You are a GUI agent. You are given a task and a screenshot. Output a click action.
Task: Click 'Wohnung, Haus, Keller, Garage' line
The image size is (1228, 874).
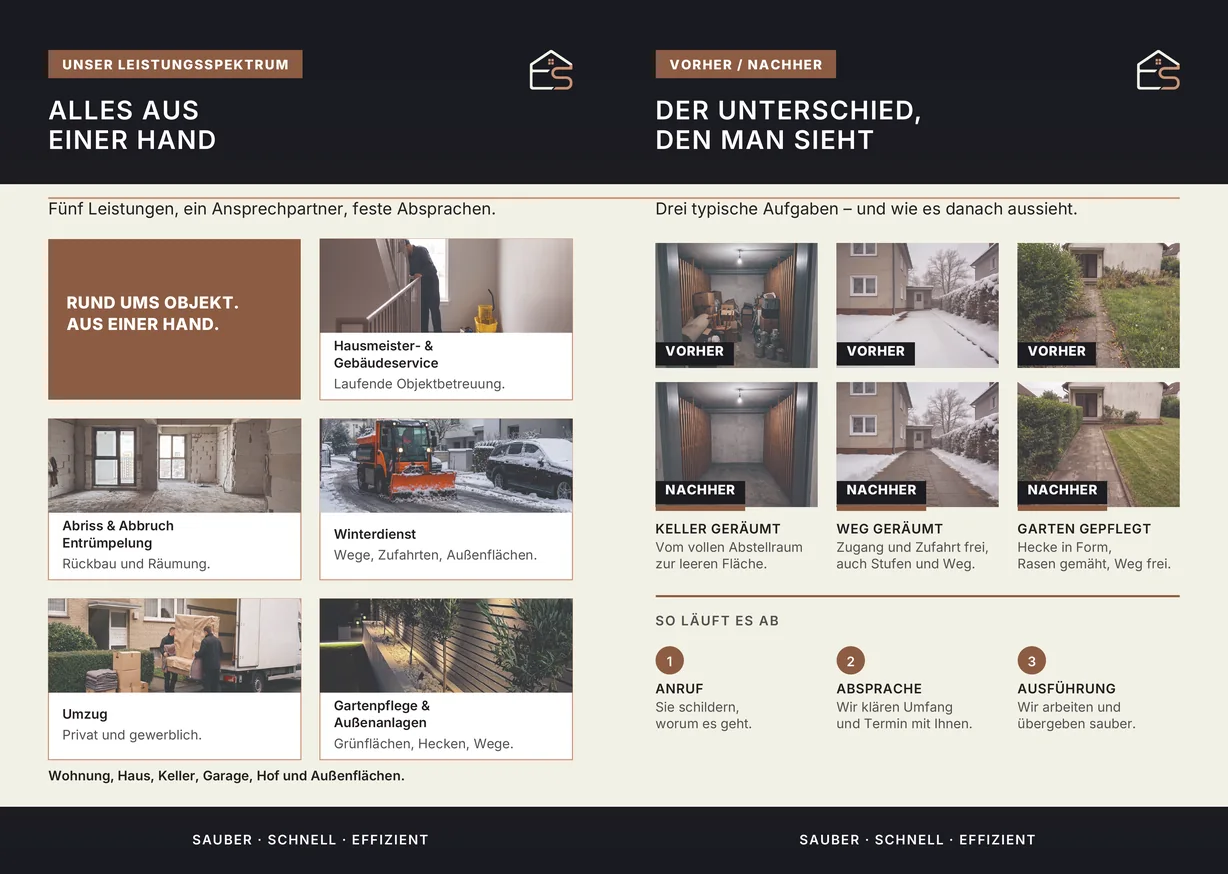[x=226, y=776]
